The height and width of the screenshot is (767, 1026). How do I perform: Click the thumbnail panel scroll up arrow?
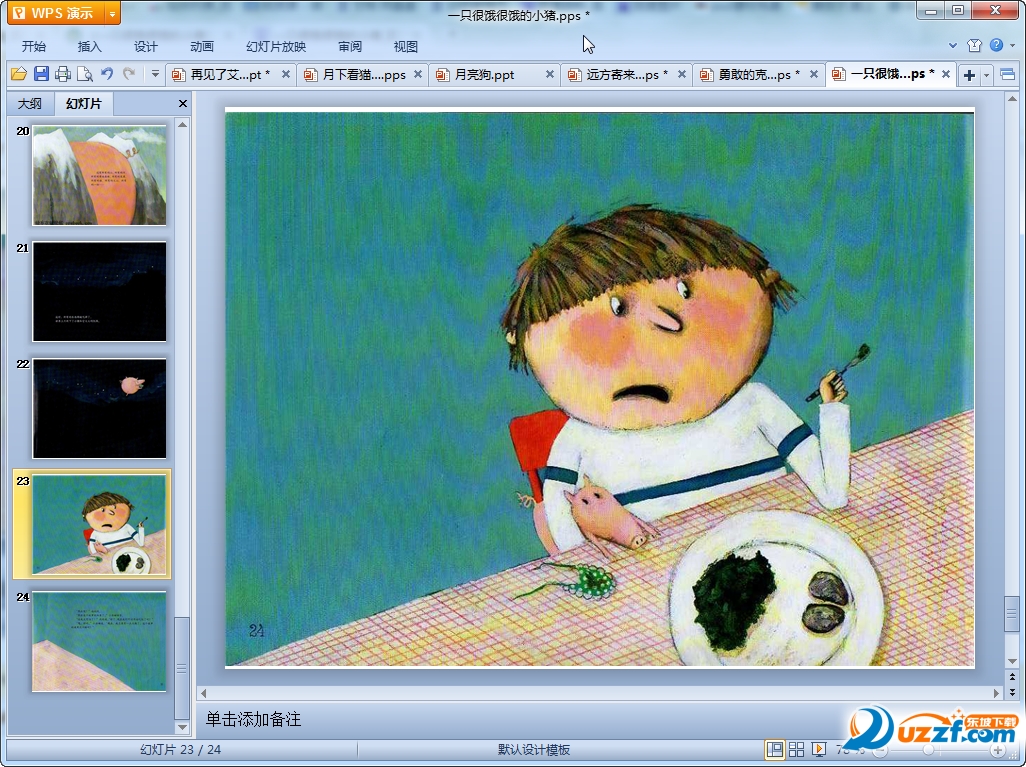click(183, 124)
